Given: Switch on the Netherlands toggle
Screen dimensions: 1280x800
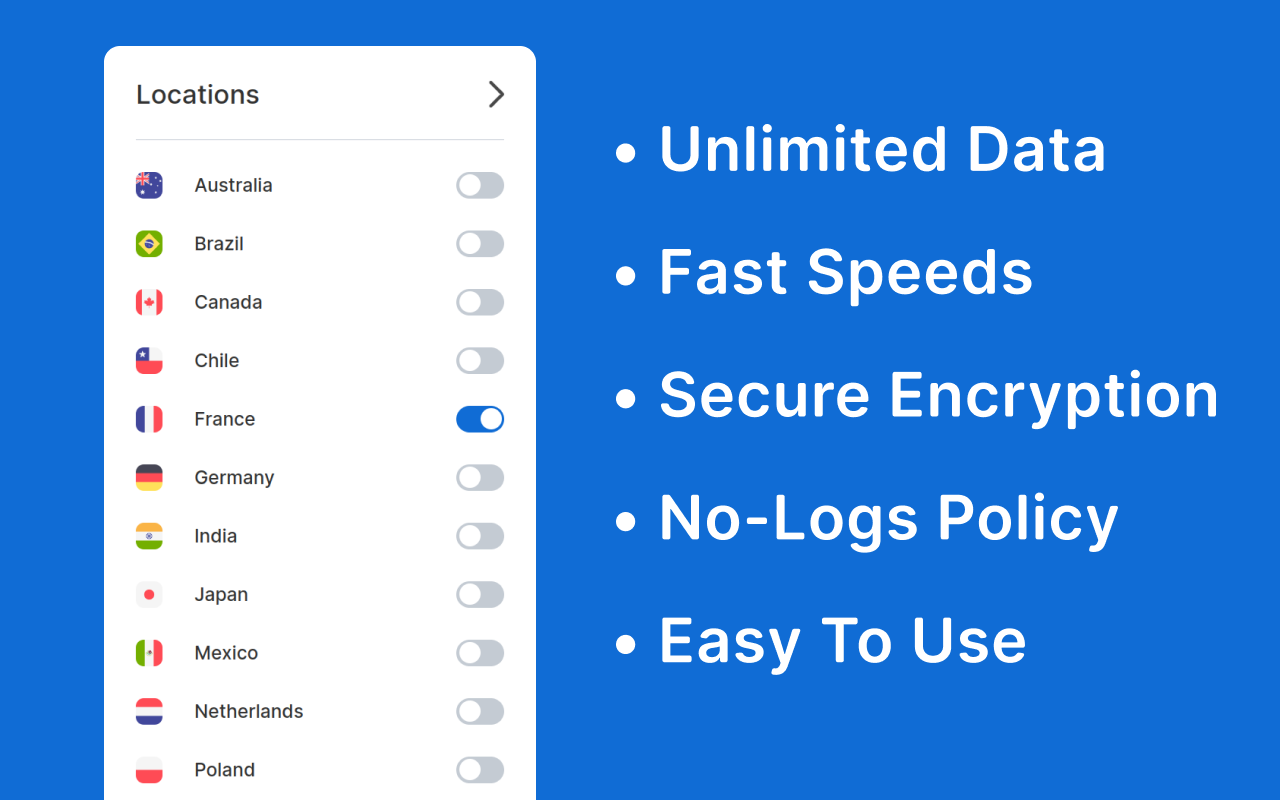Looking at the screenshot, I should (480, 712).
